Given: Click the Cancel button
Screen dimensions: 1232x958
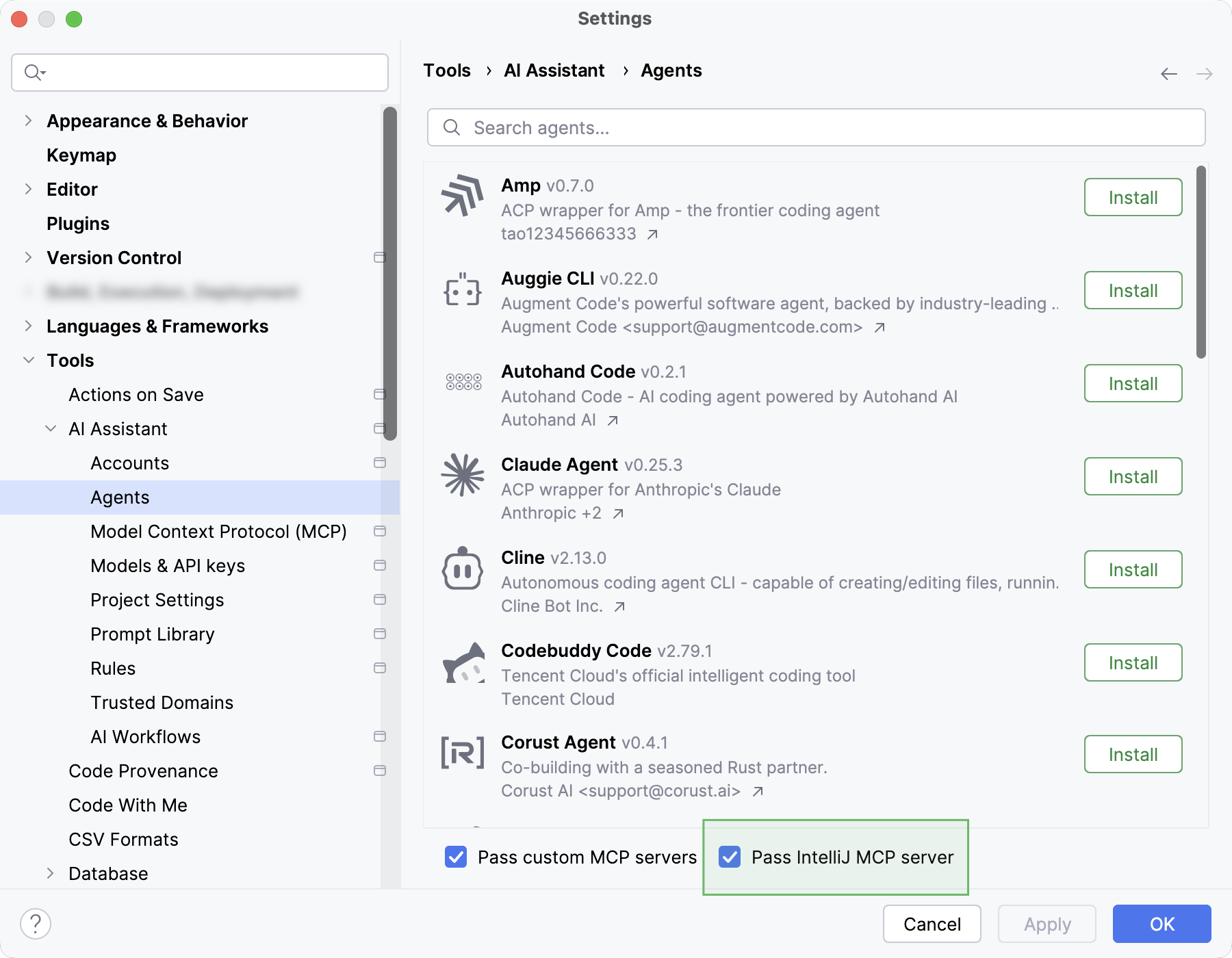Looking at the screenshot, I should (x=932, y=924).
